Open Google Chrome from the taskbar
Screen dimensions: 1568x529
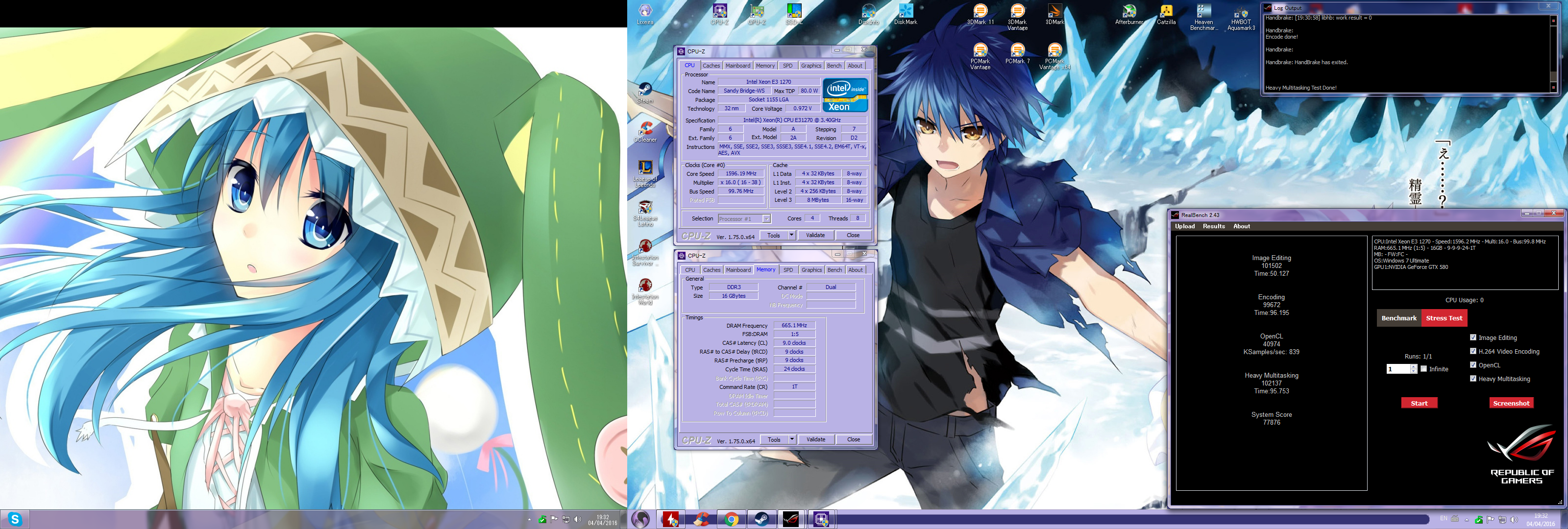pyautogui.click(x=731, y=519)
